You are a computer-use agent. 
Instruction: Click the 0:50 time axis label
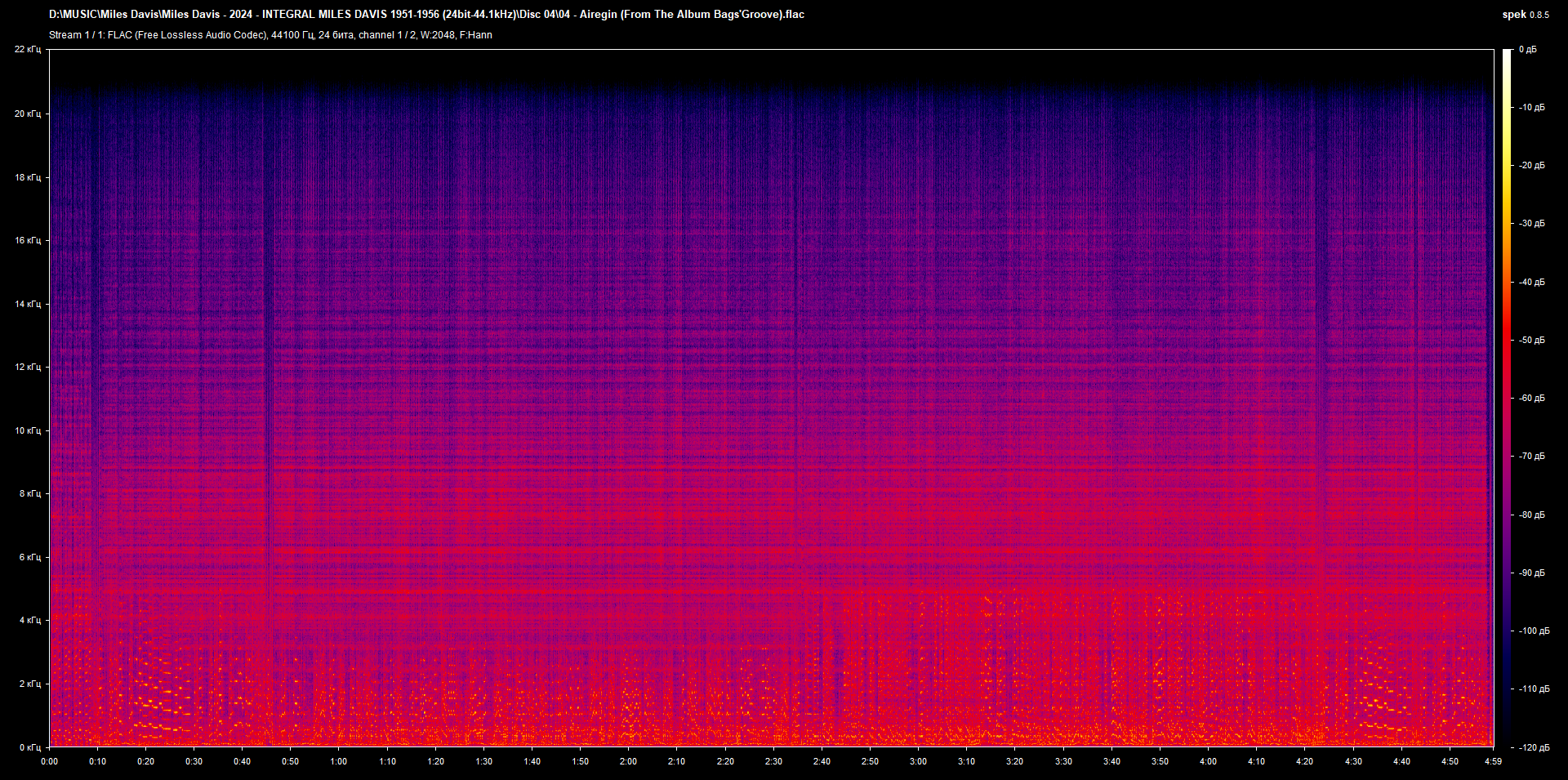[290, 761]
